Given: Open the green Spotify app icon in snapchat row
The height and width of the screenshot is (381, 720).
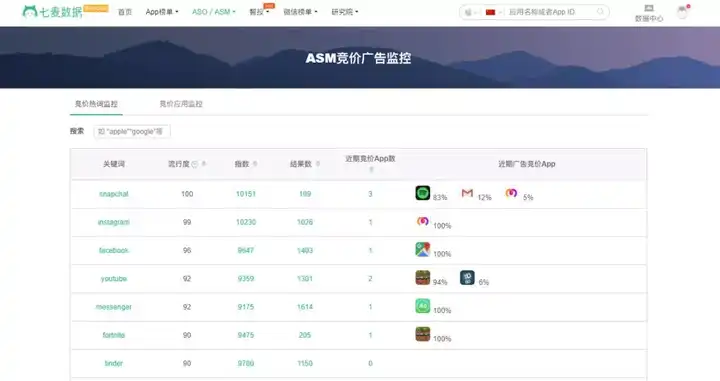Looking at the screenshot, I should coord(422,193).
